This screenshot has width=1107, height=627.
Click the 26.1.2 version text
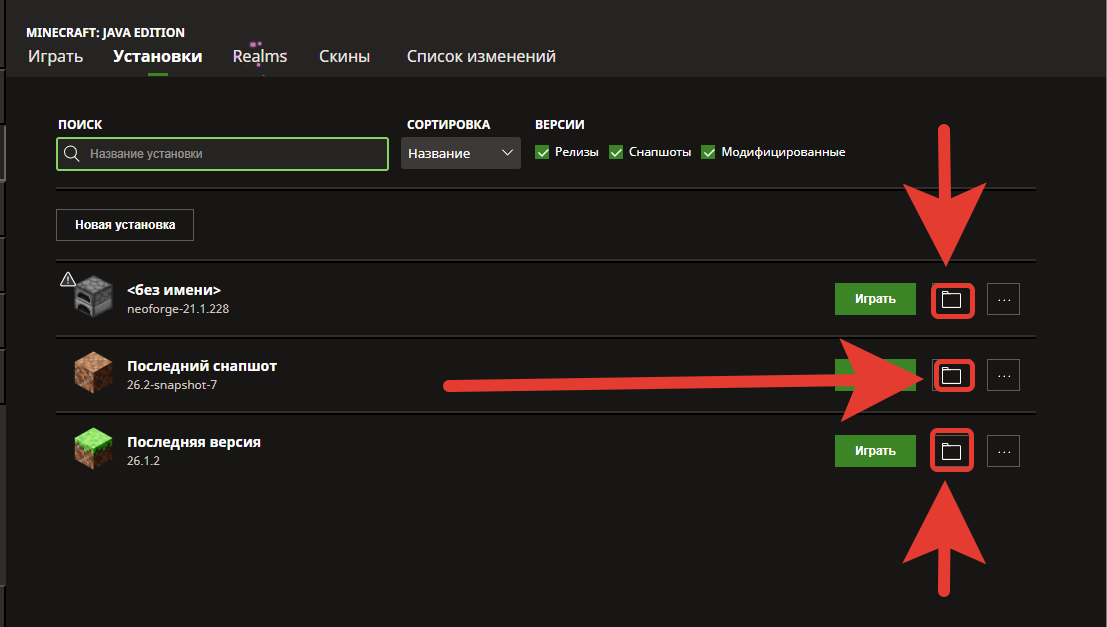pos(143,460)
